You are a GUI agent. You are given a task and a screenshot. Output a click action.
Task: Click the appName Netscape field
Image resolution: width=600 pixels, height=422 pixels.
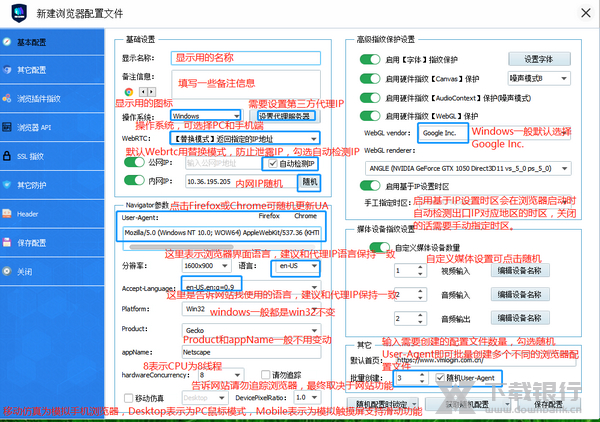coord(252,352)
